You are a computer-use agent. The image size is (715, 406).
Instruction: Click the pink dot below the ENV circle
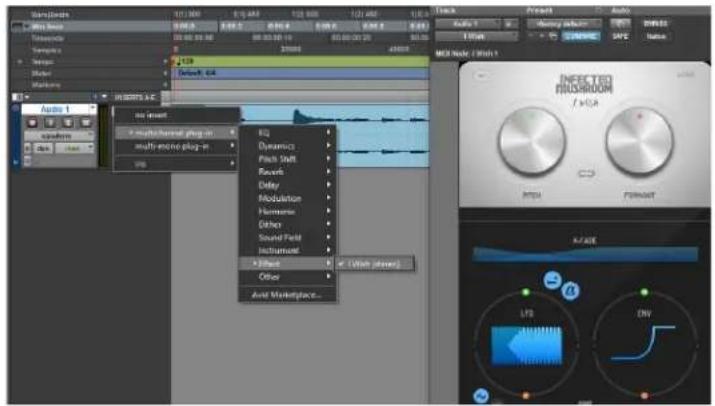click(644, 396)
